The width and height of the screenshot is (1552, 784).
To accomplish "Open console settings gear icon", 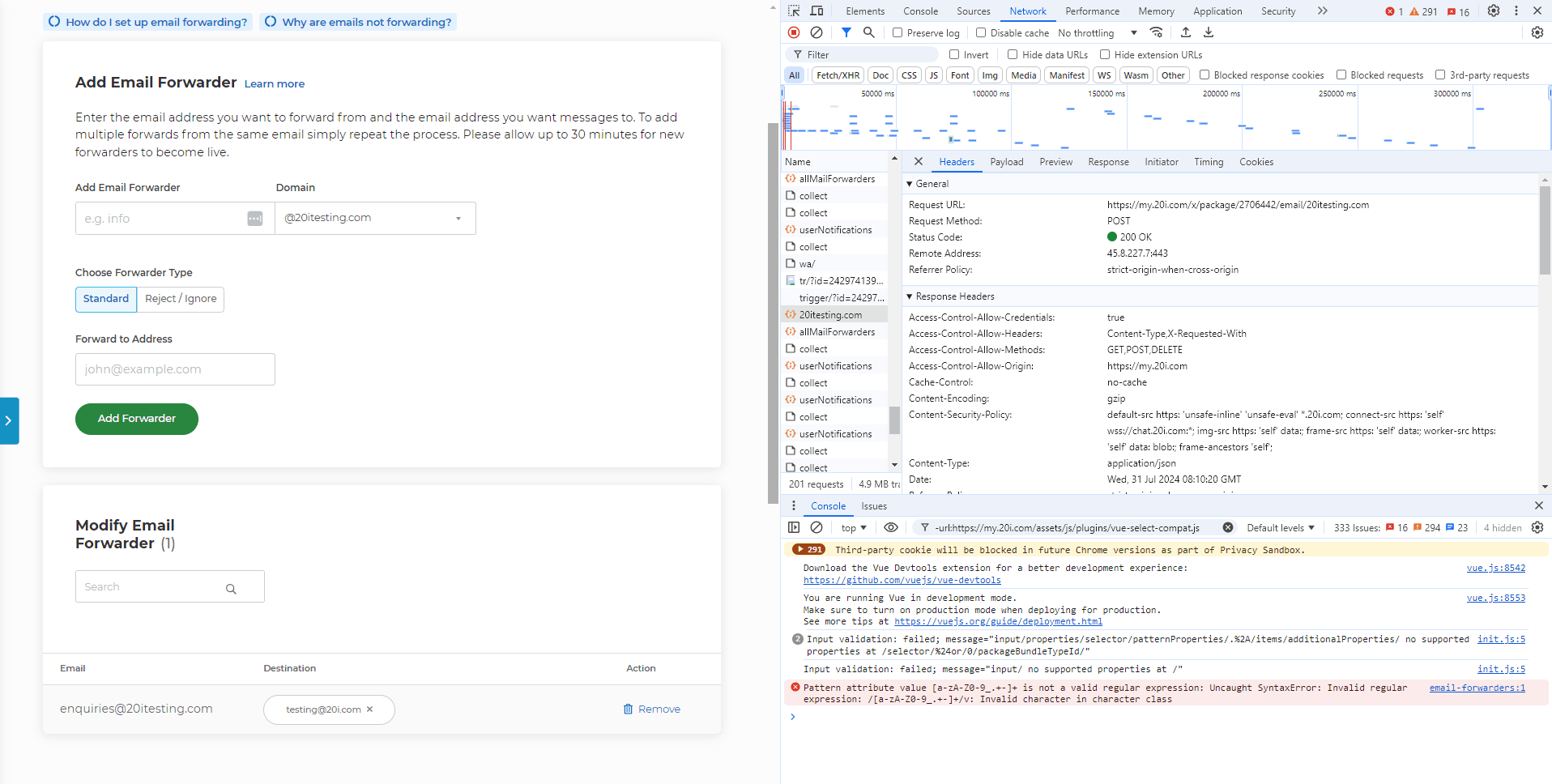I will point(1537,527).
